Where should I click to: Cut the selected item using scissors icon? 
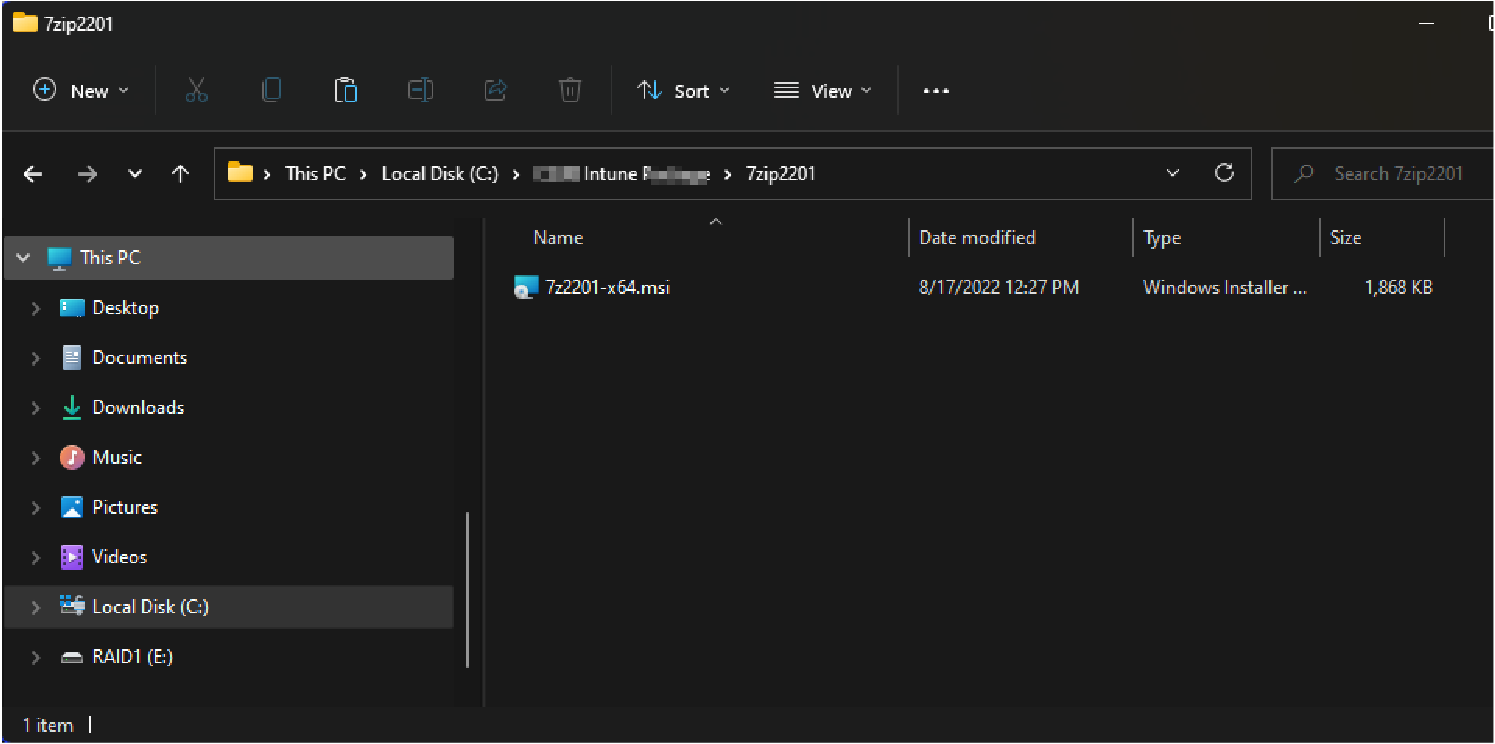(196, 90)
